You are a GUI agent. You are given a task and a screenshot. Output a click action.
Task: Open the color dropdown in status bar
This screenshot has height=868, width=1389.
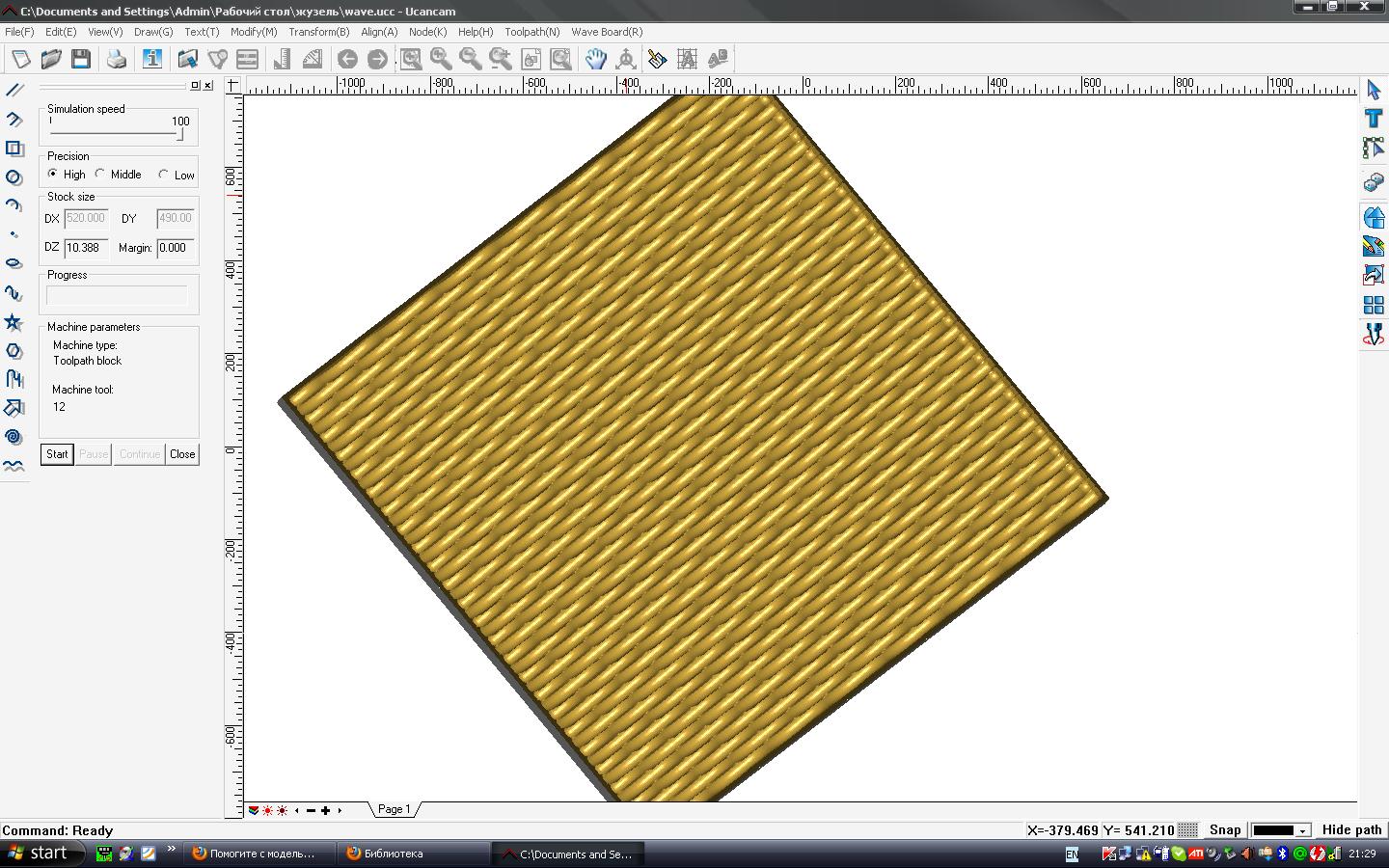point(1302,830)
